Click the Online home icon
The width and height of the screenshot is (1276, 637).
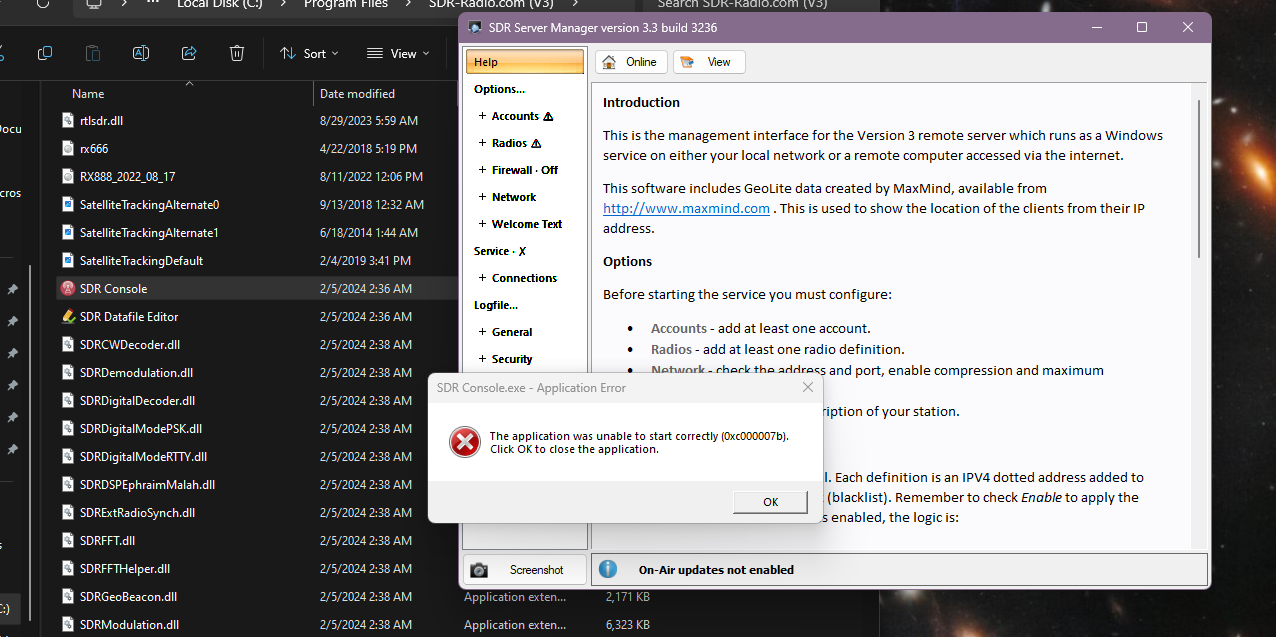point(607,61)
